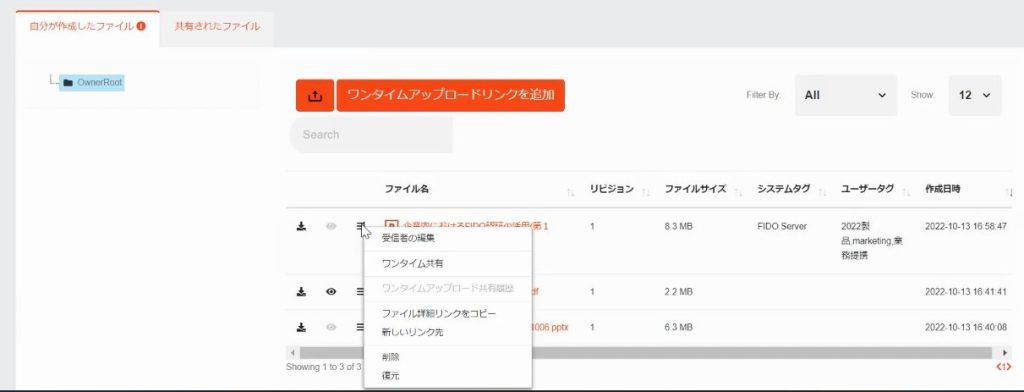1024x392 pixels.
Task: Open the first row file name link
Action: click(475, 226)
